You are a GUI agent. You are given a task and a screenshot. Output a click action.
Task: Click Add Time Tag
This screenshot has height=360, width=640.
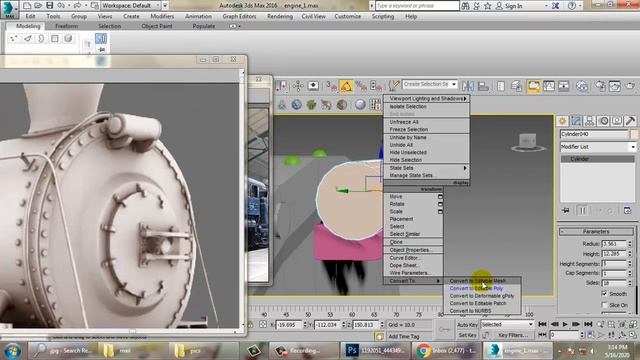403,336
